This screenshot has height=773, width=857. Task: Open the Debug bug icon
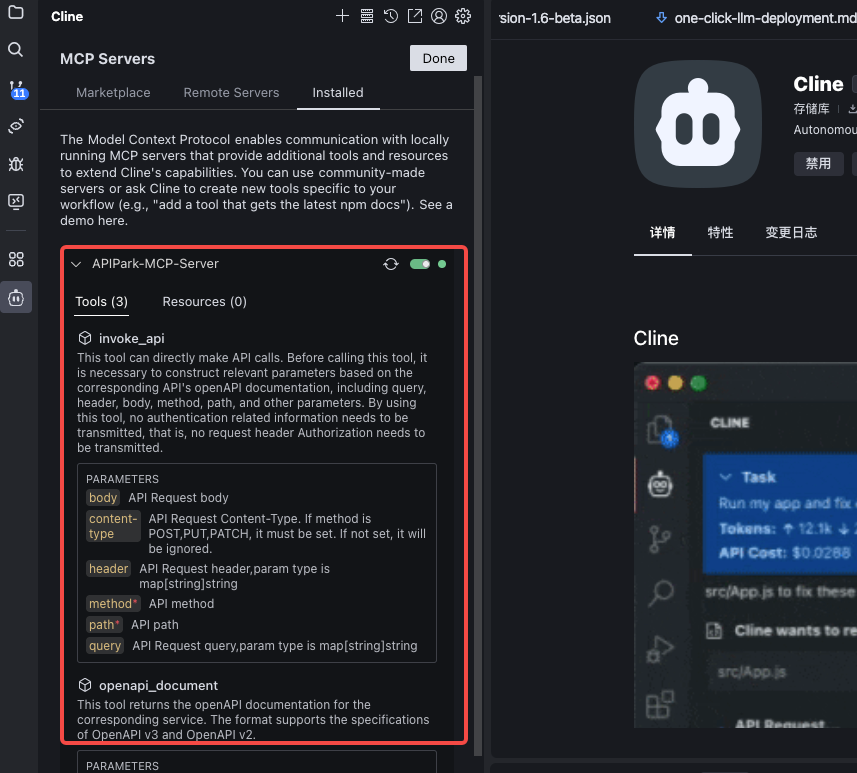16,164
